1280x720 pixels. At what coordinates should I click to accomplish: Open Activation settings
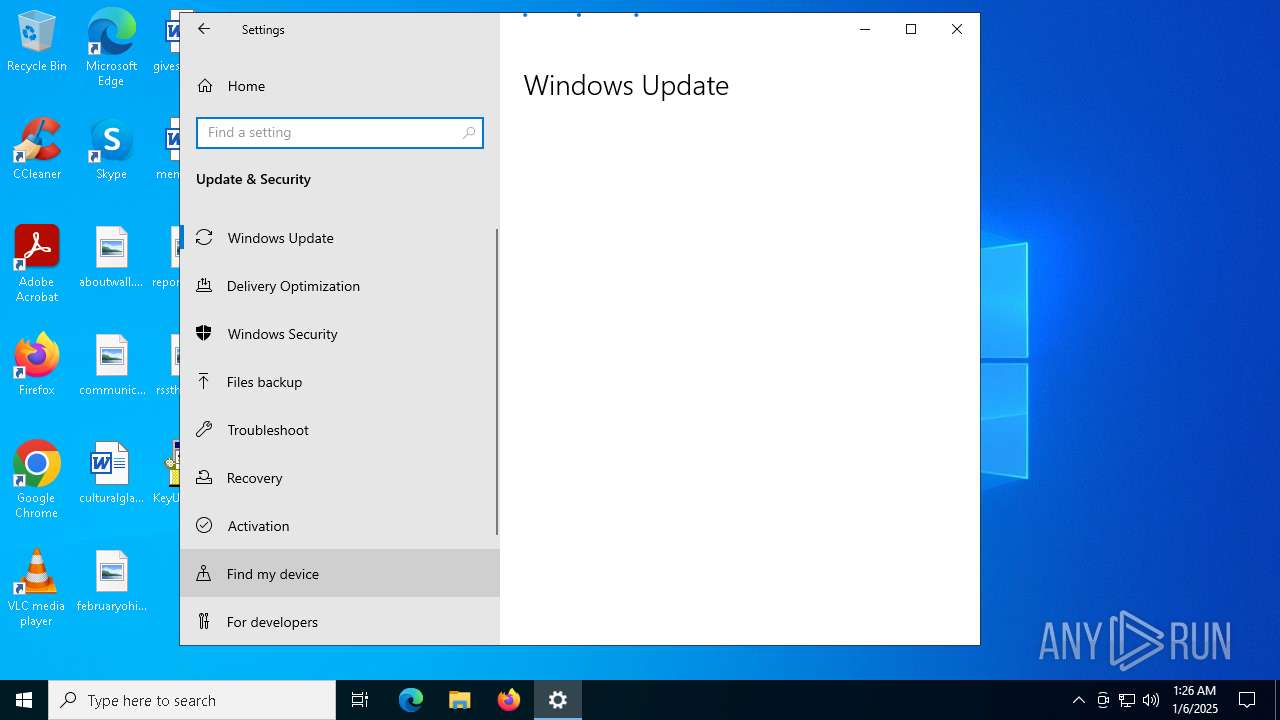pyautogui.click(x=338, y=526)
